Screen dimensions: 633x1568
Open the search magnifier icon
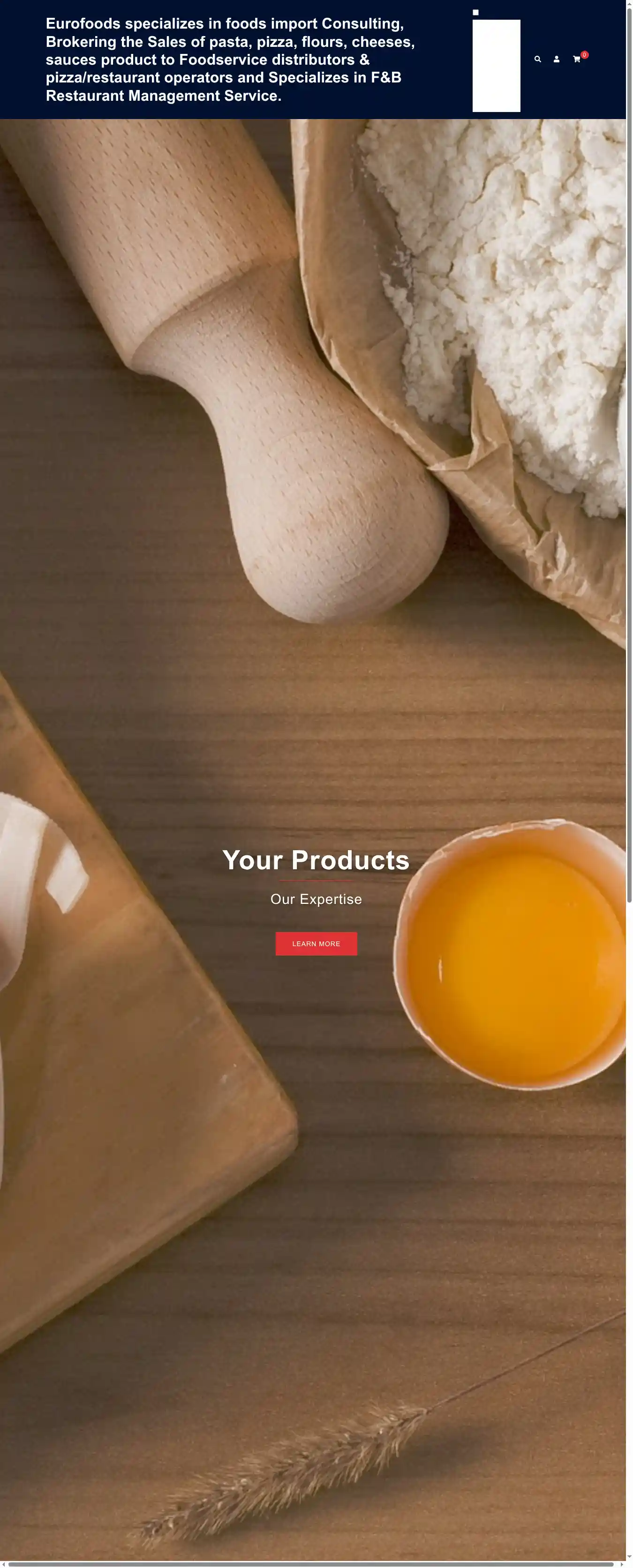click(537, 59)
